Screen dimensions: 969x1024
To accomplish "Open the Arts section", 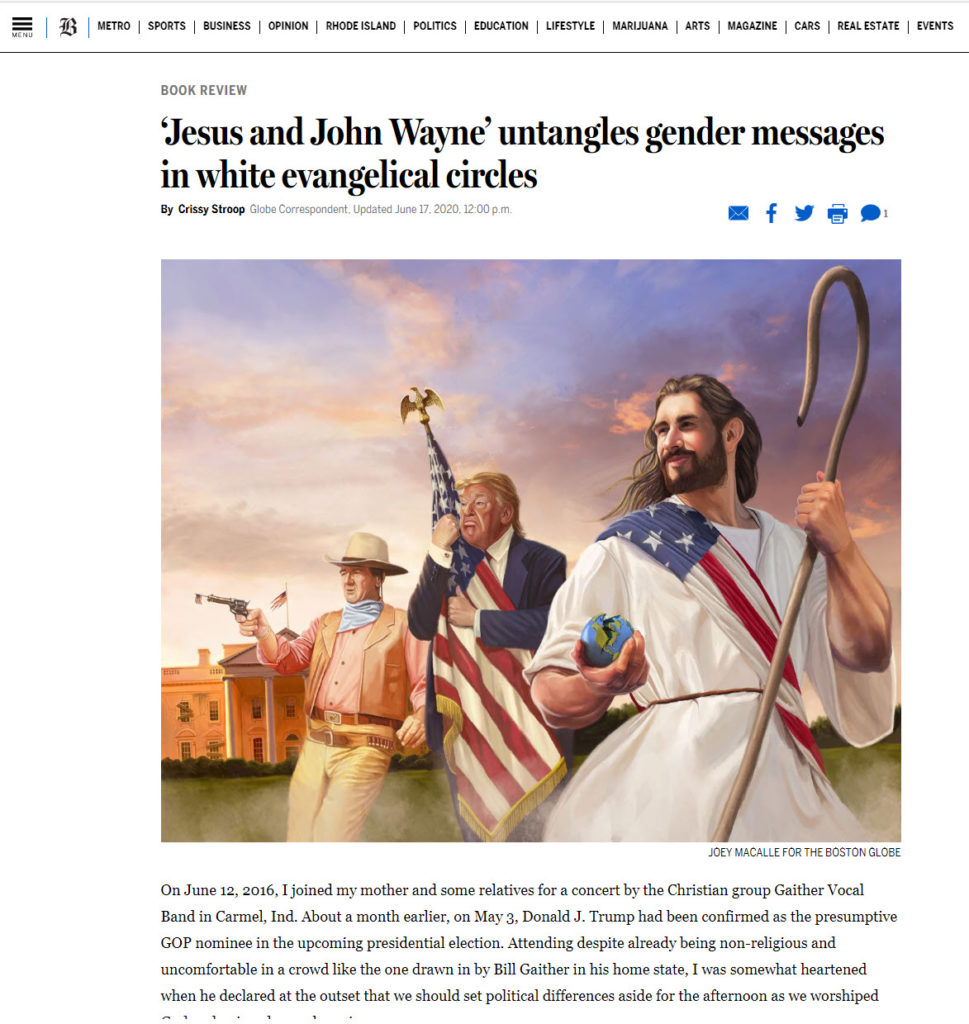I will pos(697,26).
